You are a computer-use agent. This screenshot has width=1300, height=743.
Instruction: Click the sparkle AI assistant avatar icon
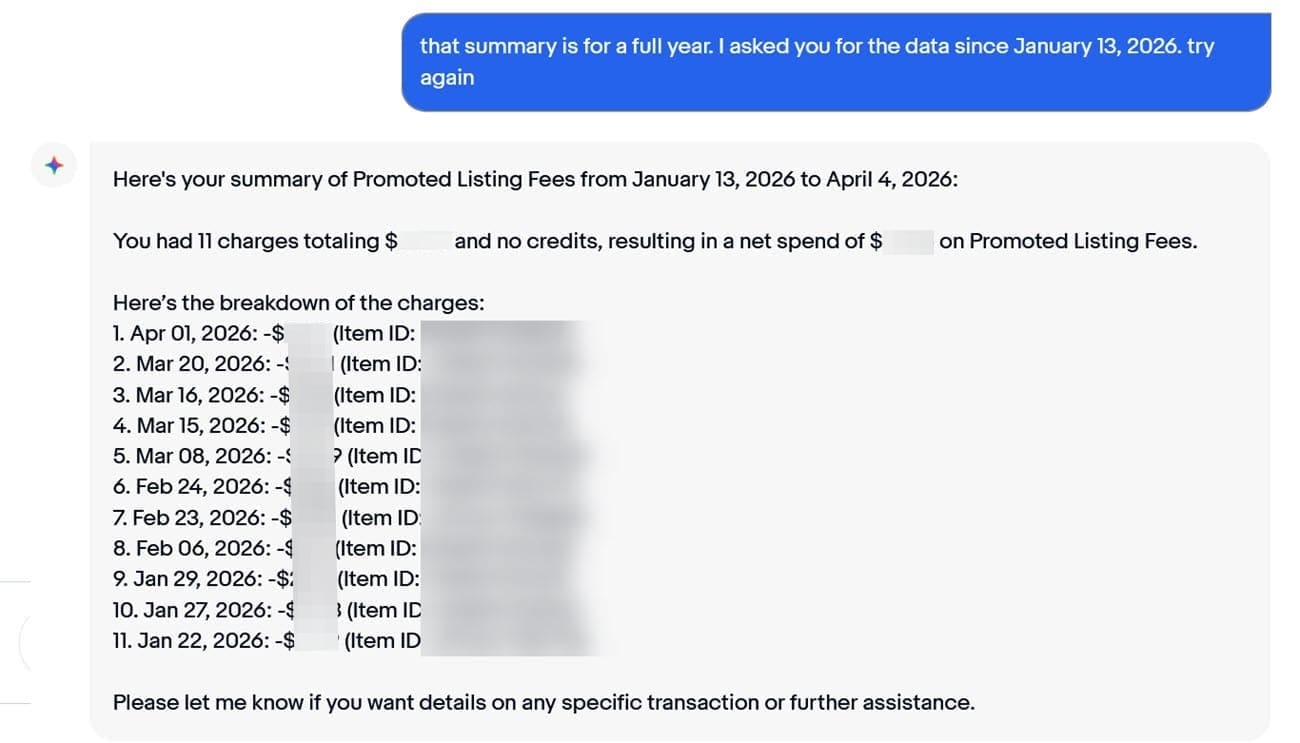pos(54,165)
